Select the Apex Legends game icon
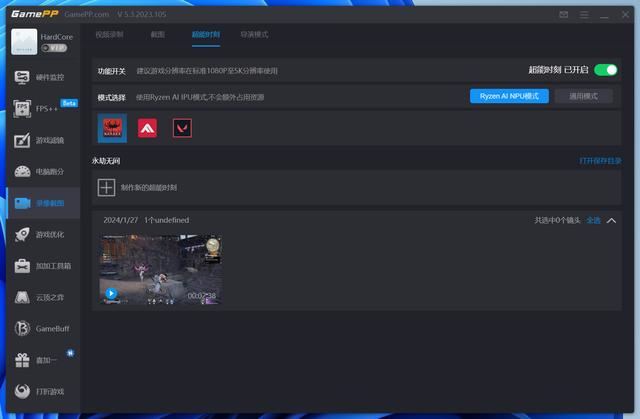The width and height of the screenshot is (640, 419). tap(147, 128)
